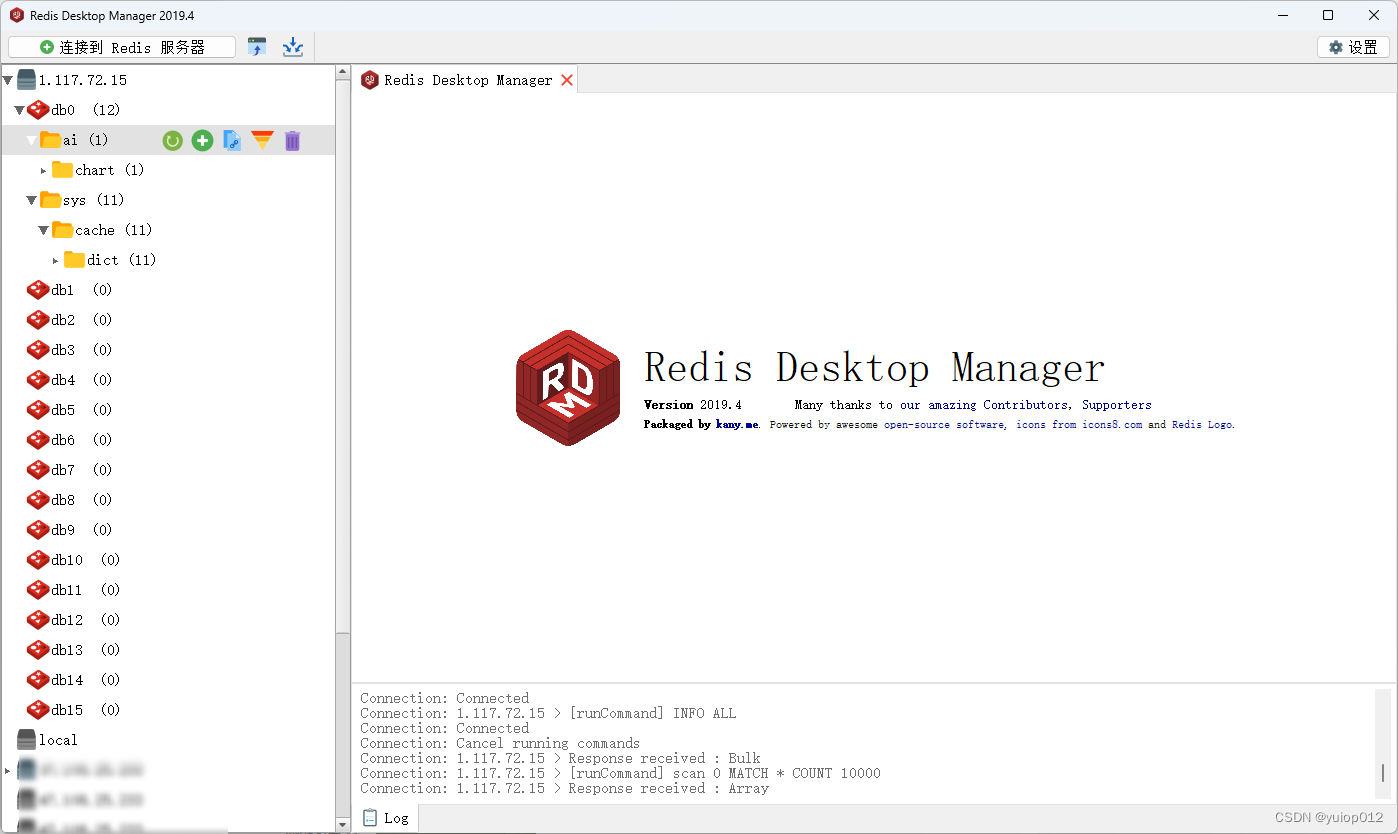1398x834 pixels.
Task: Click the chart folder icon
Action: (63, 169)
